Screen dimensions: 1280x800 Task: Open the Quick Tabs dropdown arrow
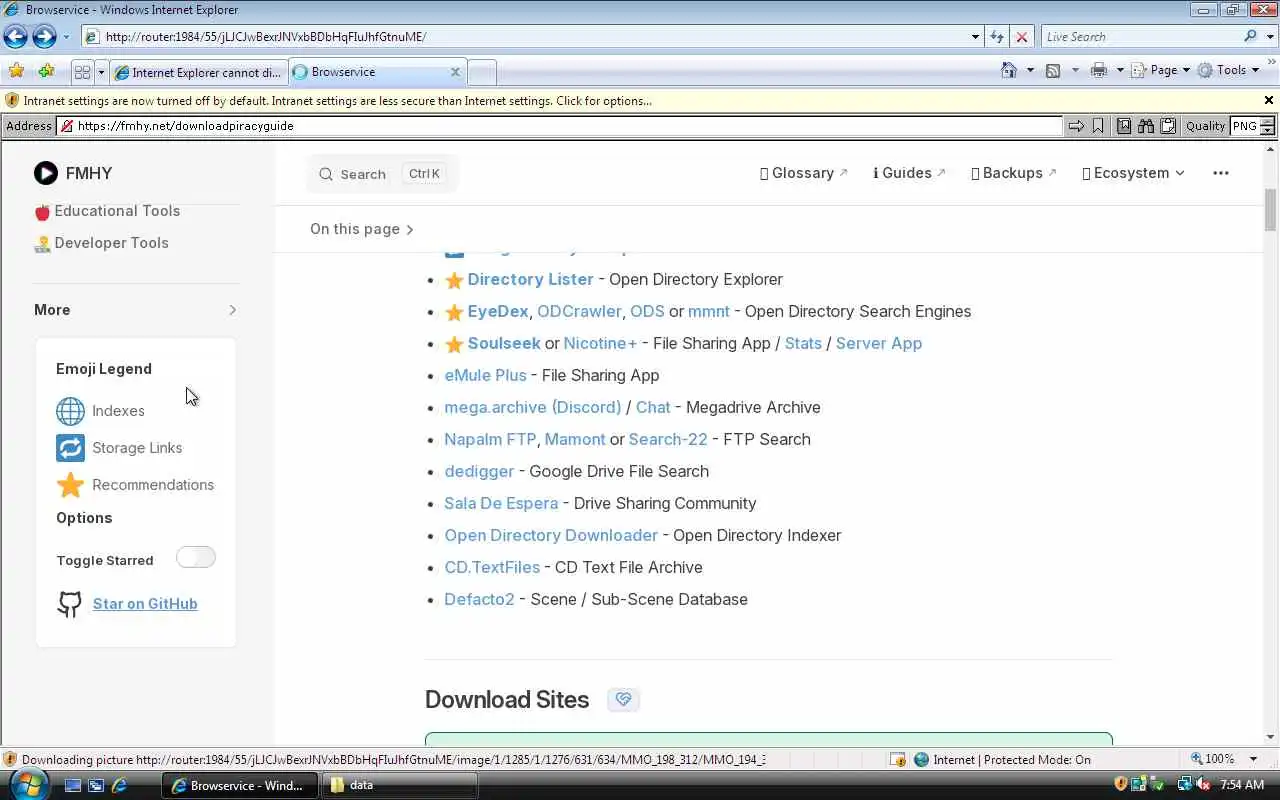click(x=101, y=72)
